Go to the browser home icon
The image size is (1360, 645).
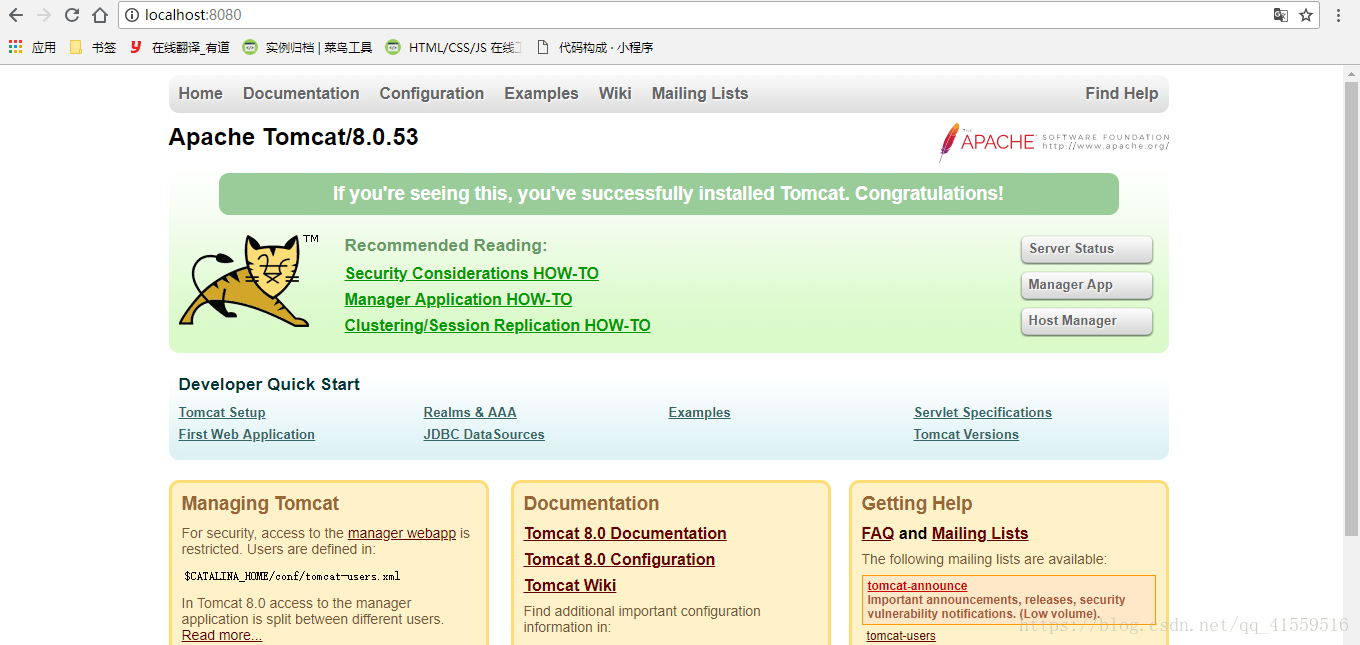point(100,15)
